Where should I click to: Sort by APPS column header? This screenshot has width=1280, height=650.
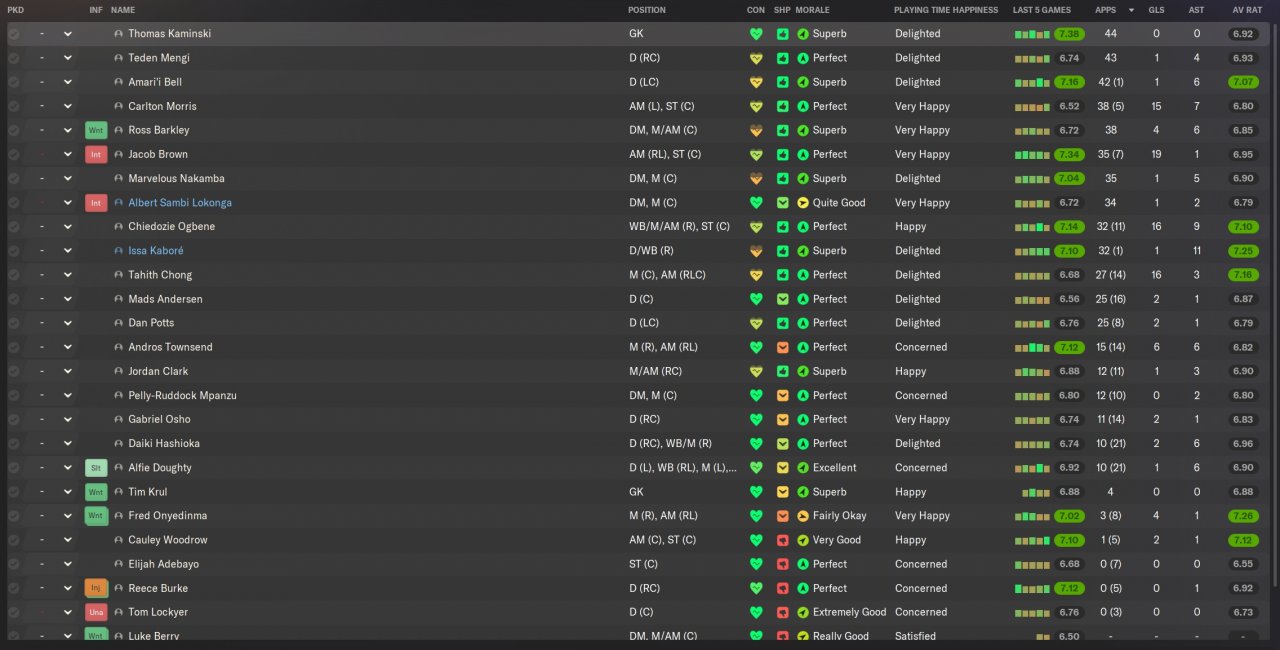(1106, 10)
